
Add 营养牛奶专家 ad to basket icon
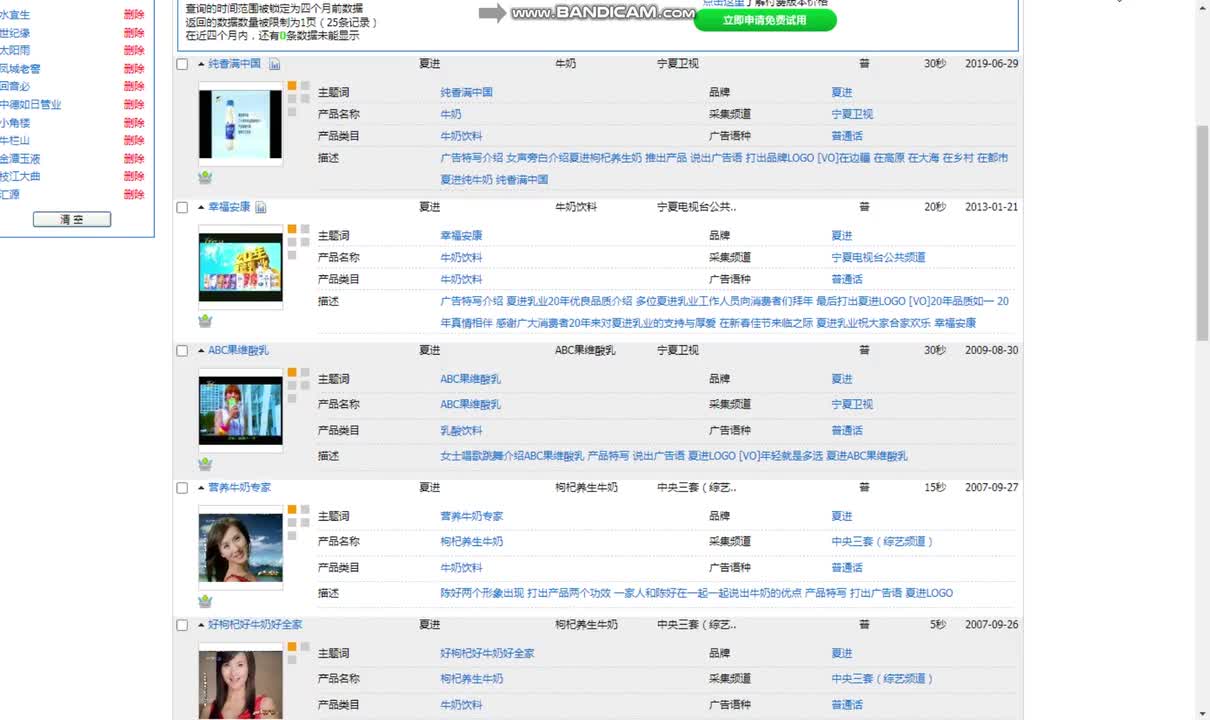(x=205, y=600)
